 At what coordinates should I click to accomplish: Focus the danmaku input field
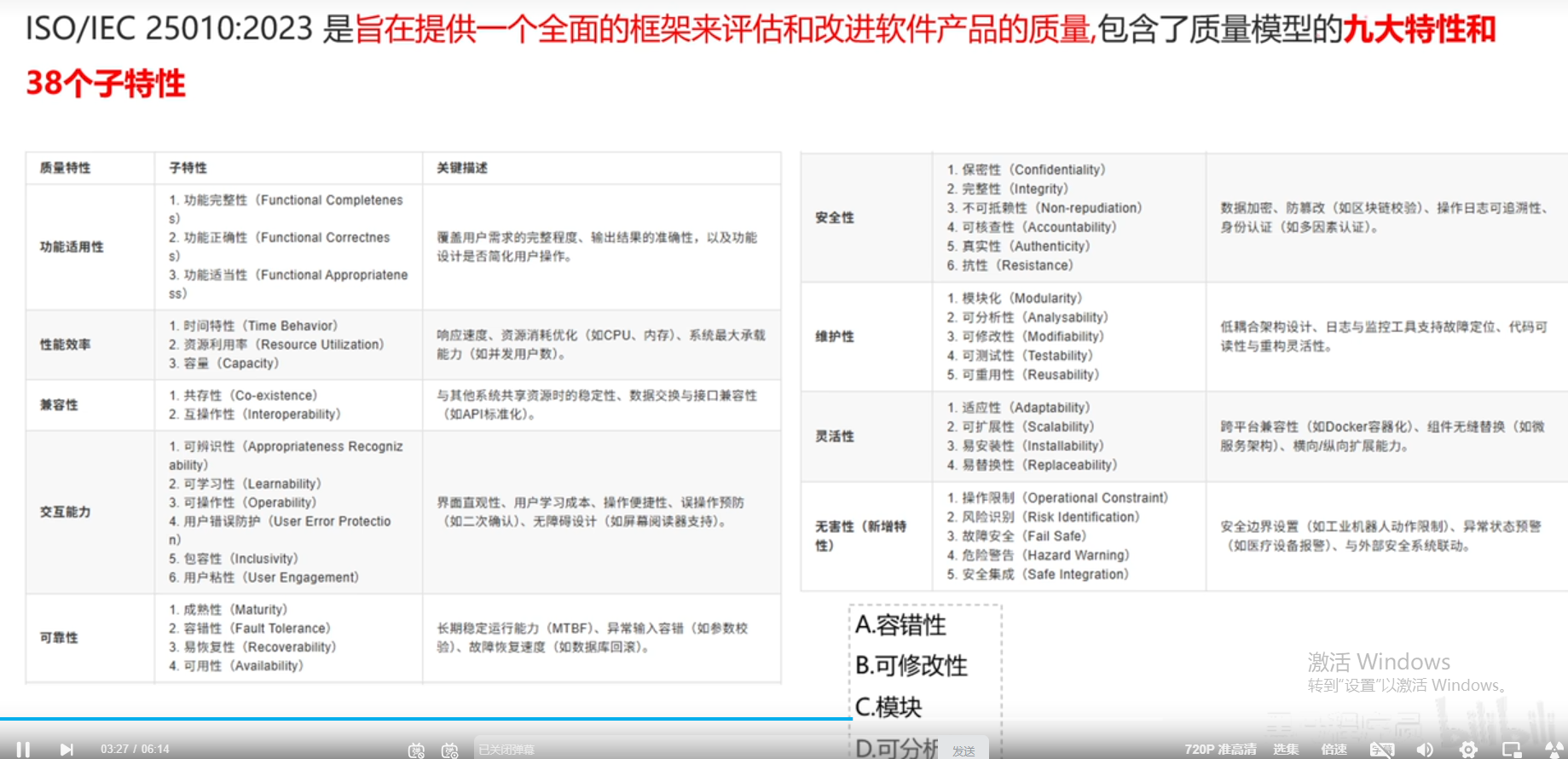(x=706, y=749)
